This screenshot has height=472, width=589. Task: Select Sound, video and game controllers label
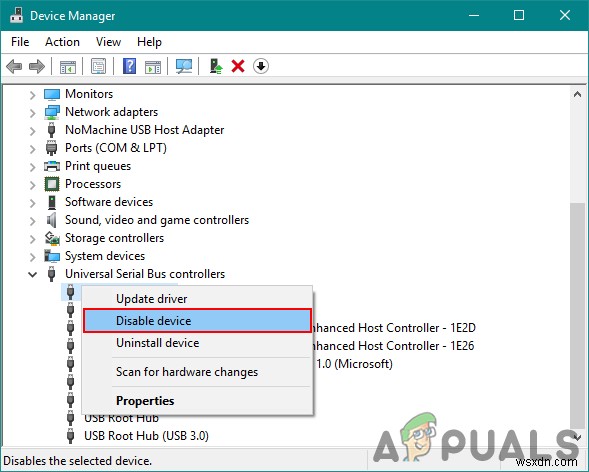pos(157,220)
